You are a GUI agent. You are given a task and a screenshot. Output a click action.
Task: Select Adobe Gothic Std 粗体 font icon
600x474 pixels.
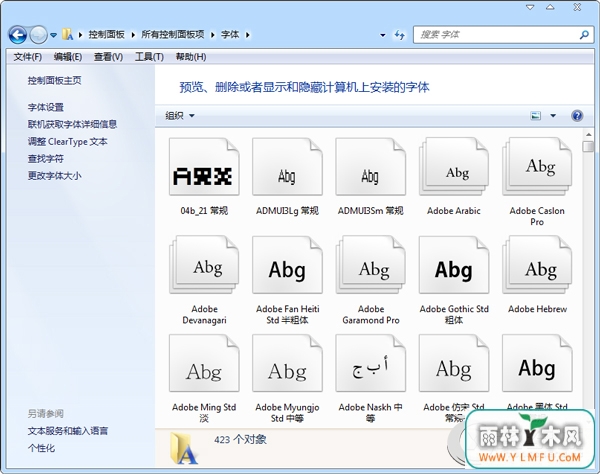pos(454,265)
